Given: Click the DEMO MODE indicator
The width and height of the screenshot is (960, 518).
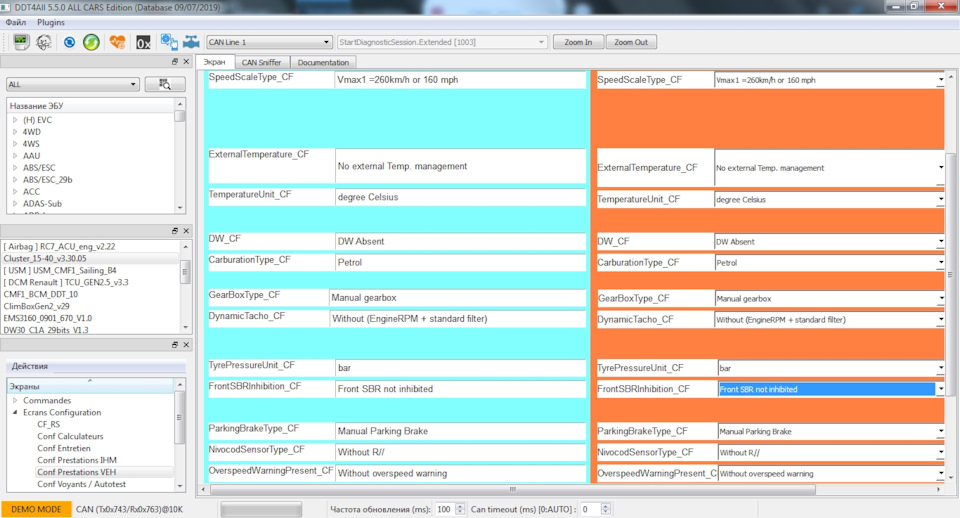Looking at the screenshot, I should coord(36,509).
